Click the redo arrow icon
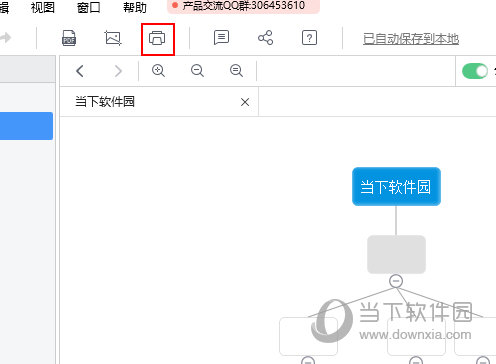Viewport: 496px width, 364px height. 5,37
